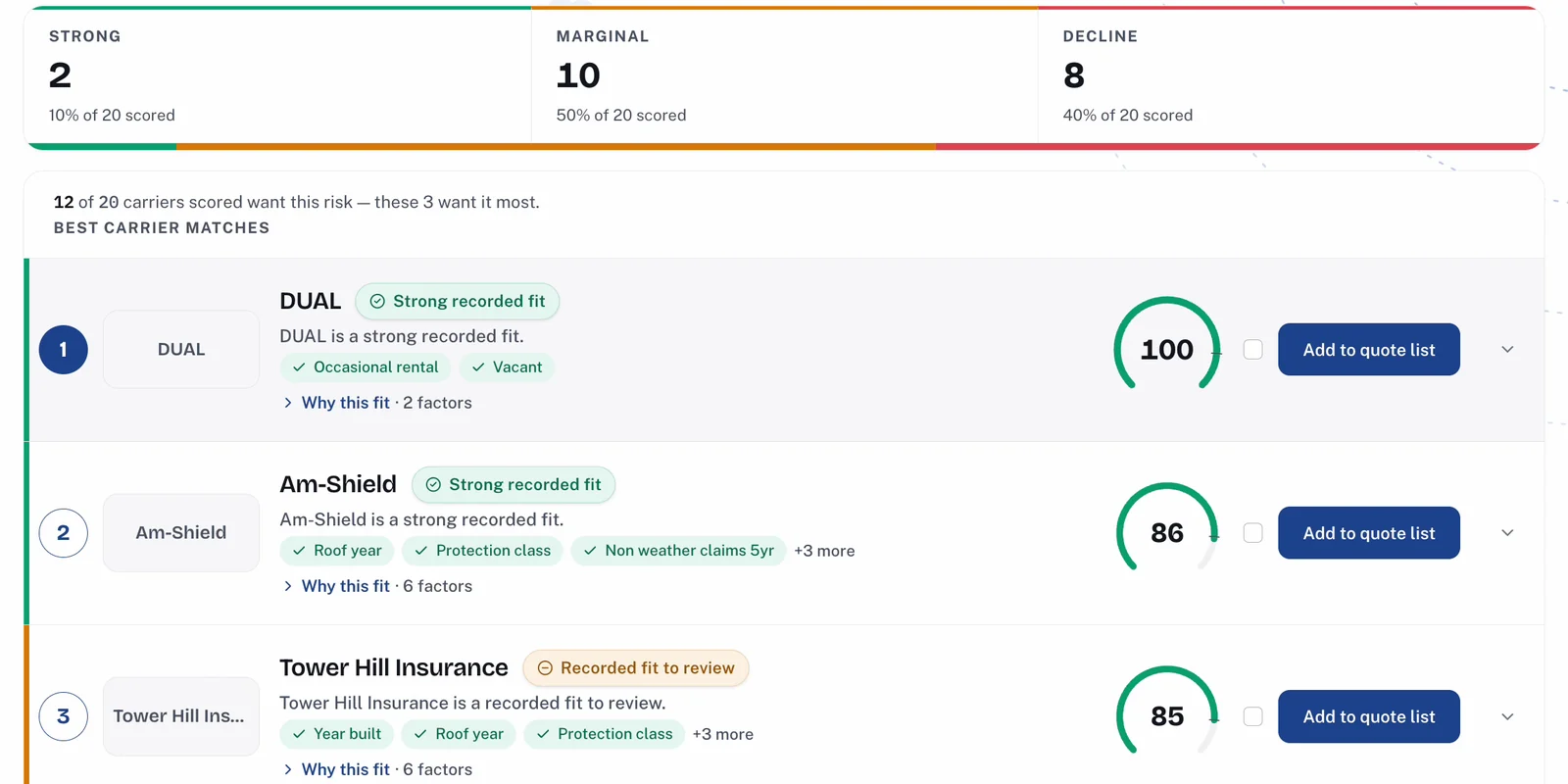Click Am-Shield's Strong recorded fit badge

pyautogui.click(x=514, y=484)
